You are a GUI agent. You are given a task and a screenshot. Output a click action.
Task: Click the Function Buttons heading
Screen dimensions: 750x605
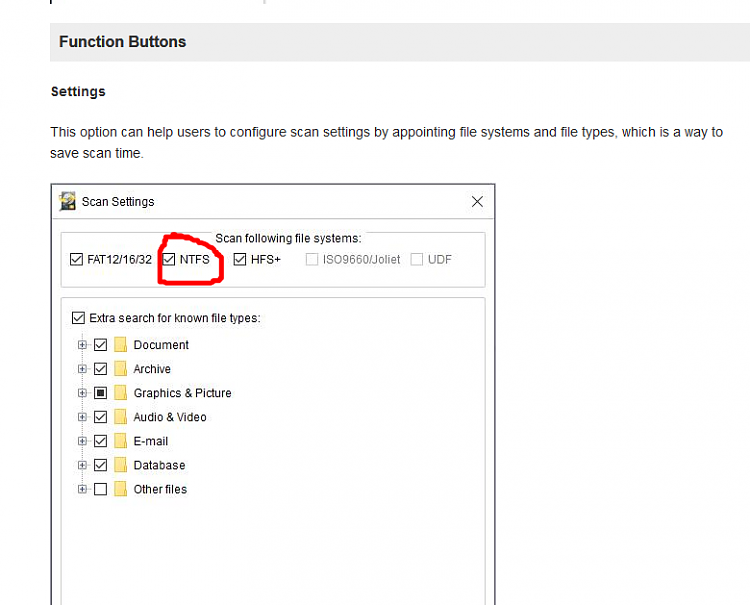coord(122,42)
